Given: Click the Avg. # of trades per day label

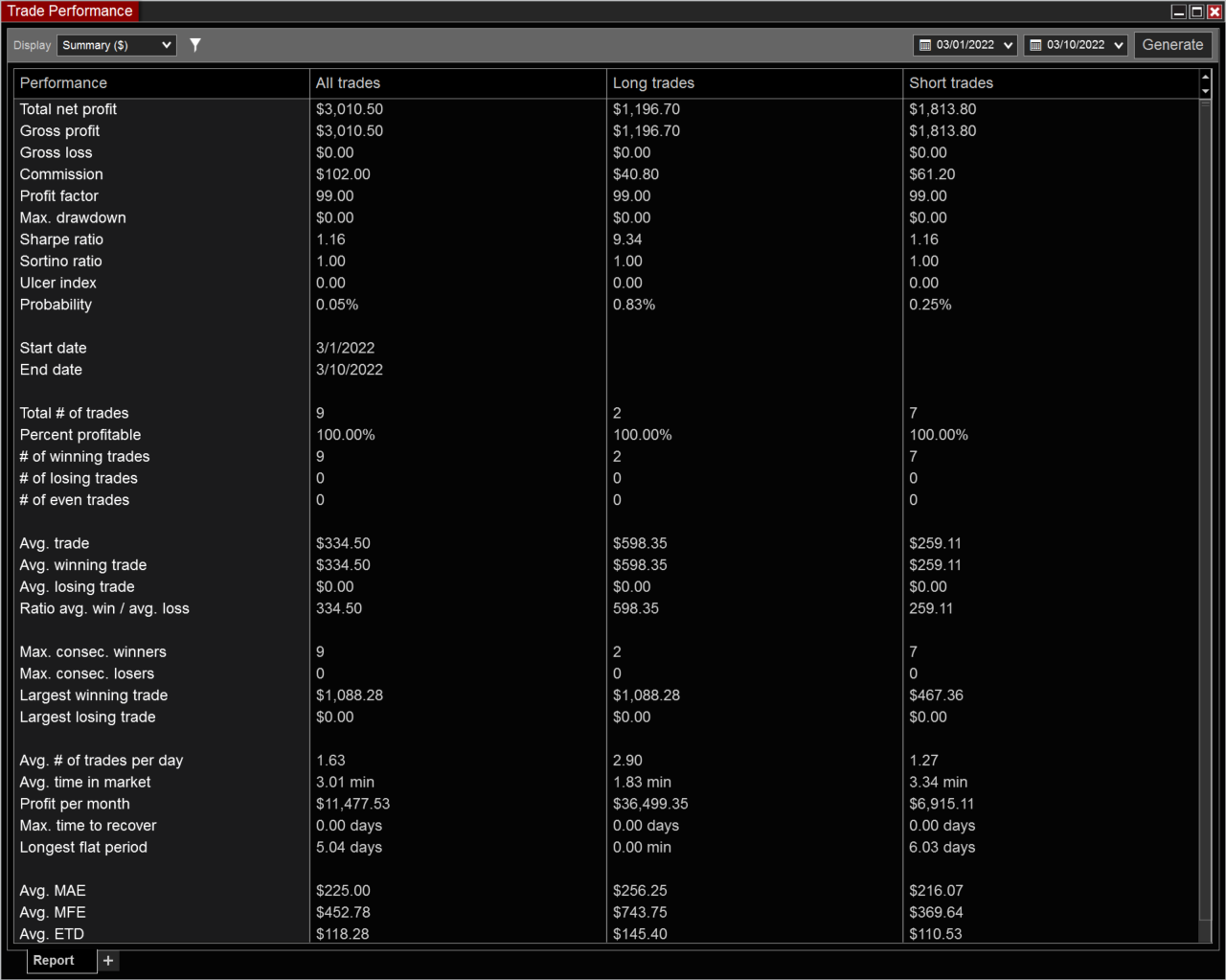Looking at the screenshot, I should pos(102,761).
